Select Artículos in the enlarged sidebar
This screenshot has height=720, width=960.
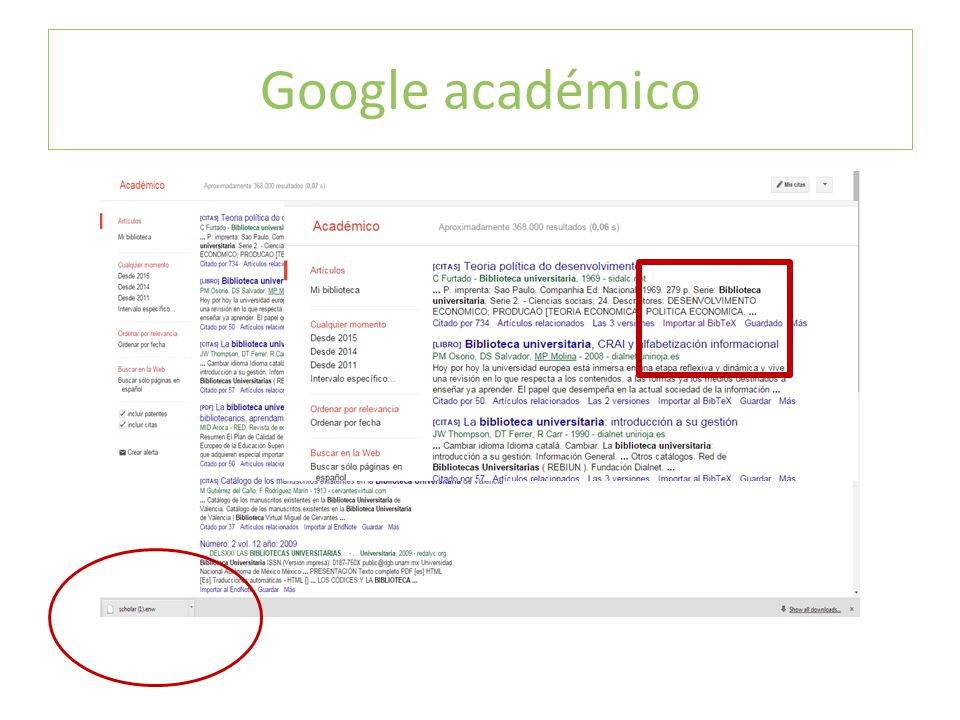click(328, 270)
